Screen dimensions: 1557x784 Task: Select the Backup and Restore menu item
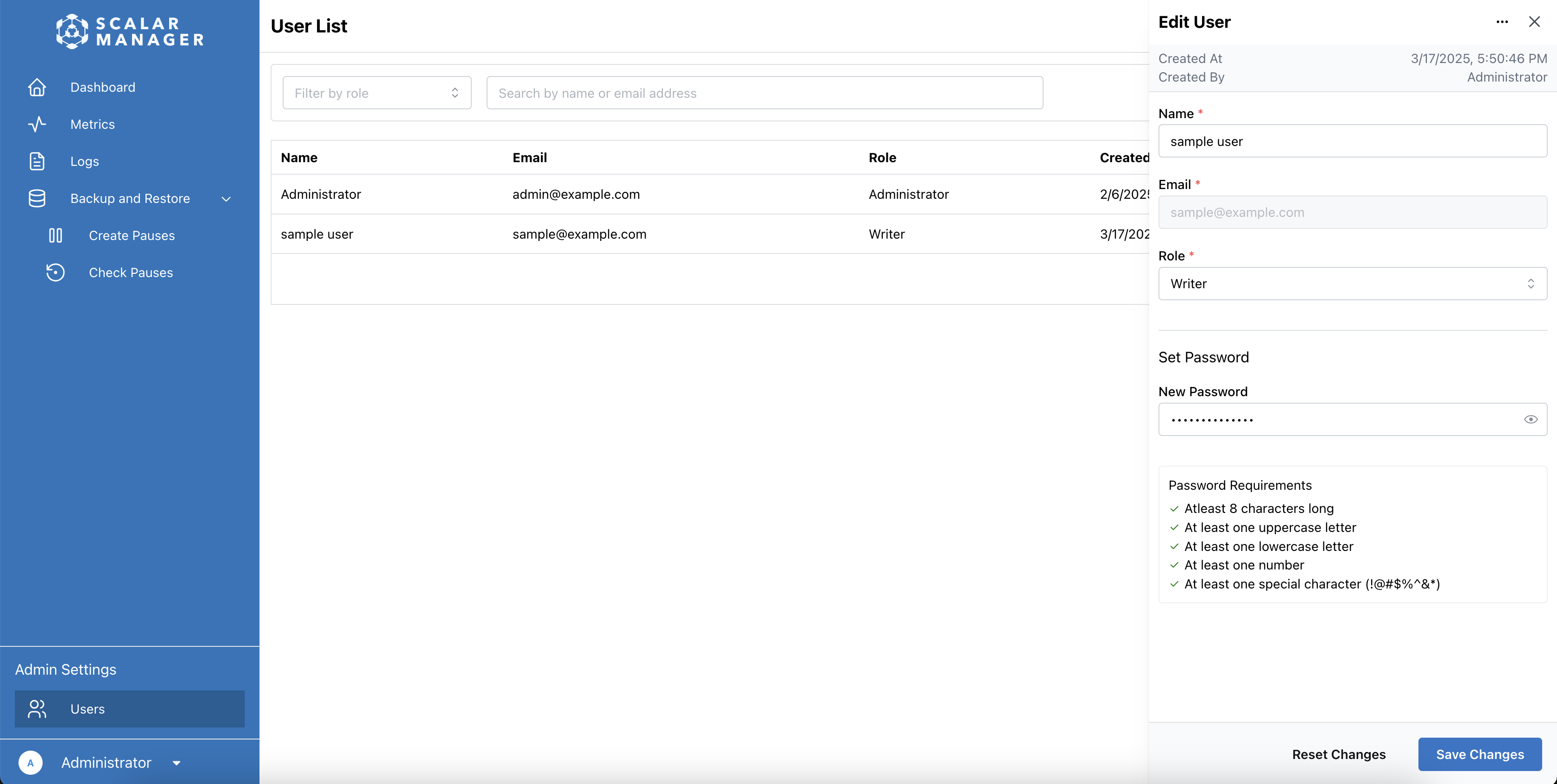pyautogui.click(x=130, y=198)
